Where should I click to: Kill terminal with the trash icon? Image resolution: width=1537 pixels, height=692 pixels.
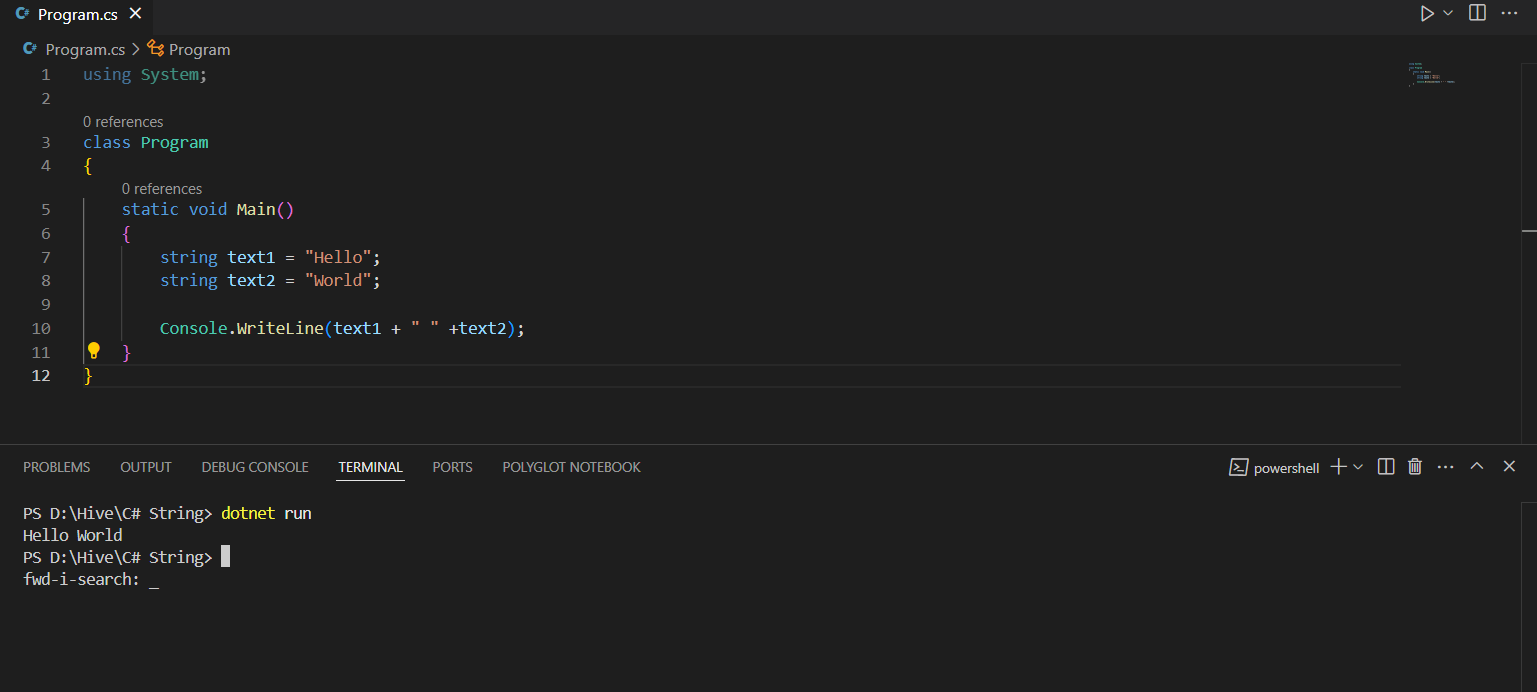click(x=1415, y=467)
